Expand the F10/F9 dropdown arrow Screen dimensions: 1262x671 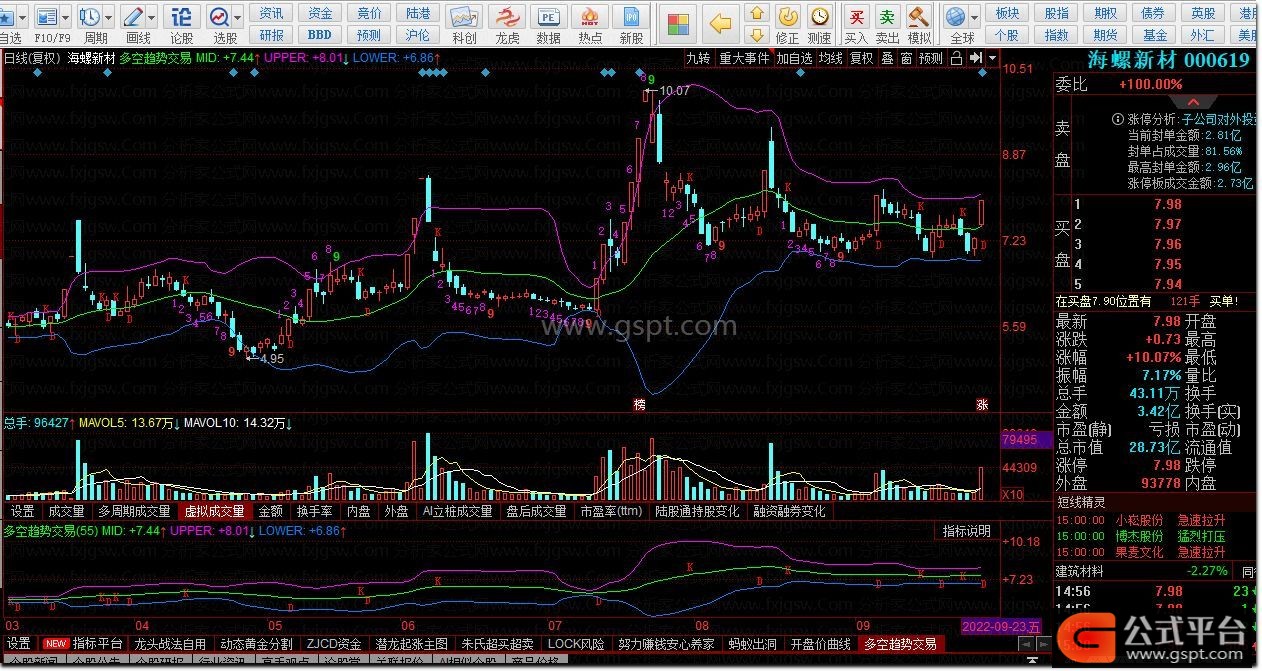coord(66,17)
